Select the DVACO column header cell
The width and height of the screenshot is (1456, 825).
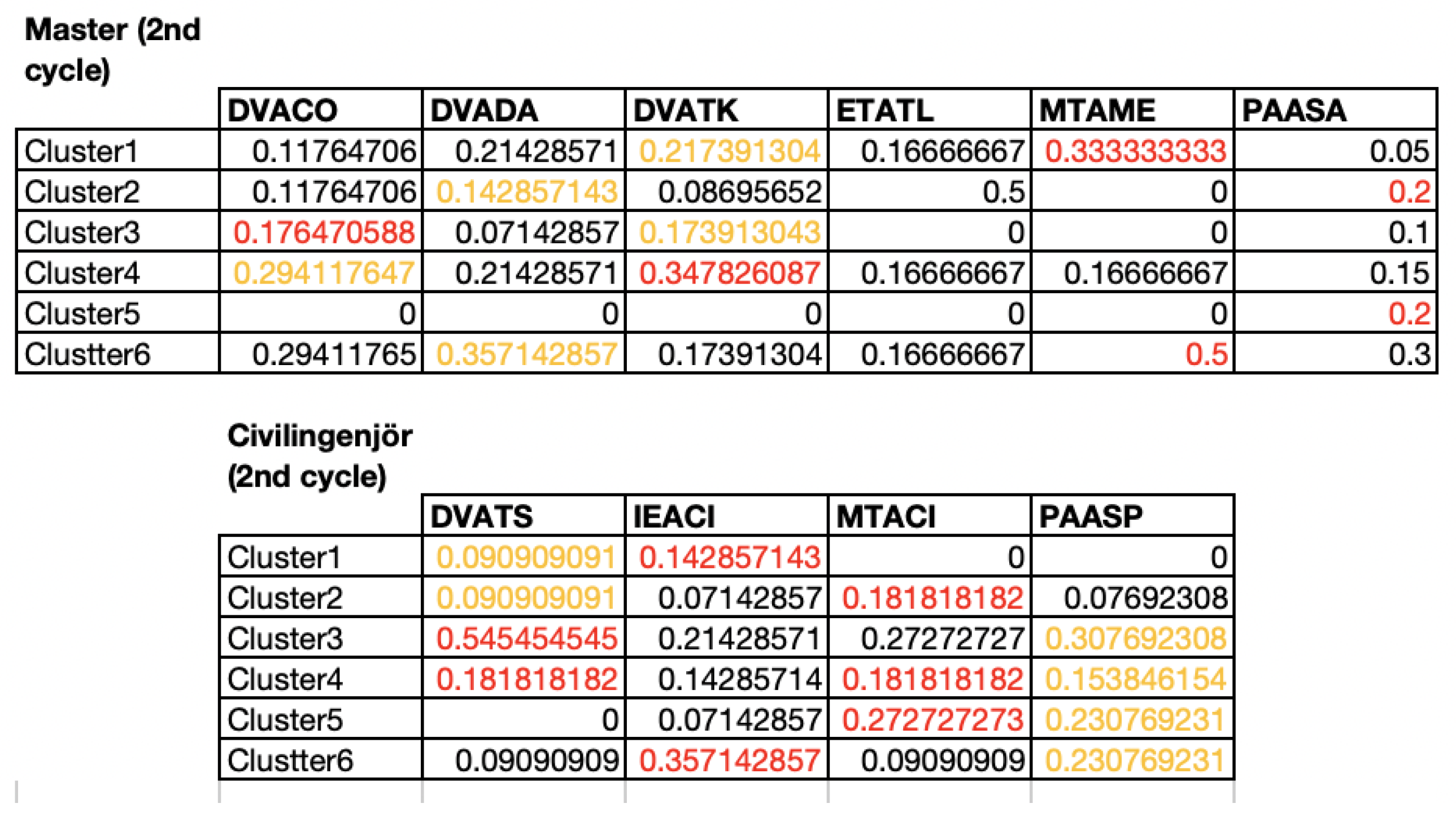pyautogui.click(x=321, y=110)
